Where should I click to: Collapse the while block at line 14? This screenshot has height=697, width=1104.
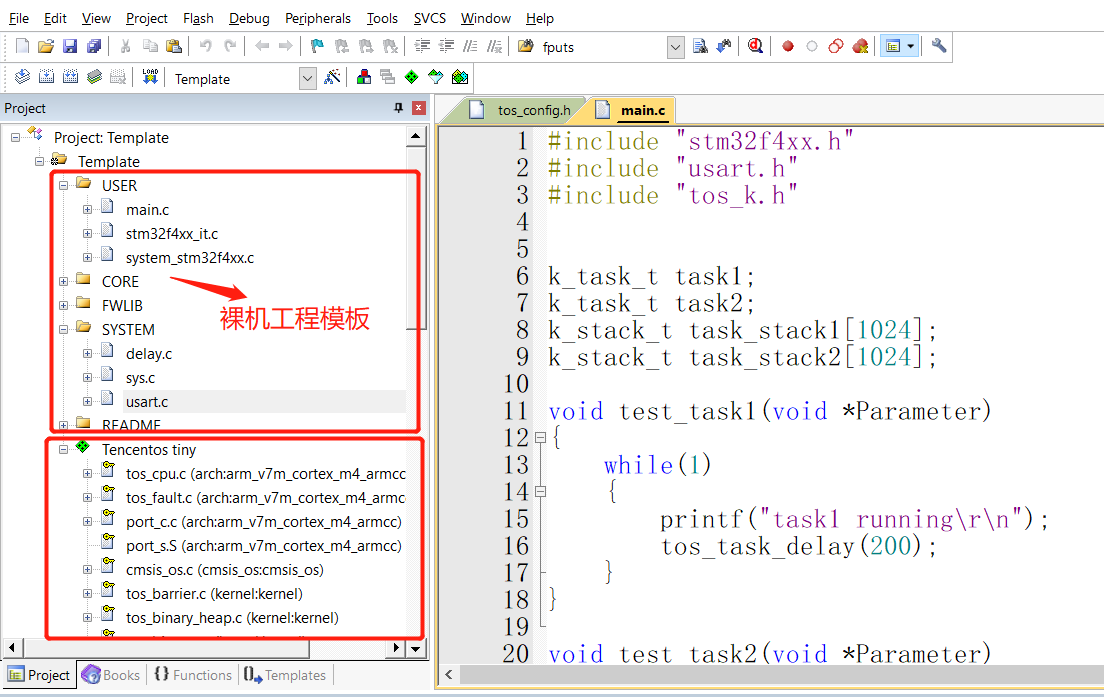(x=540, y=491)
